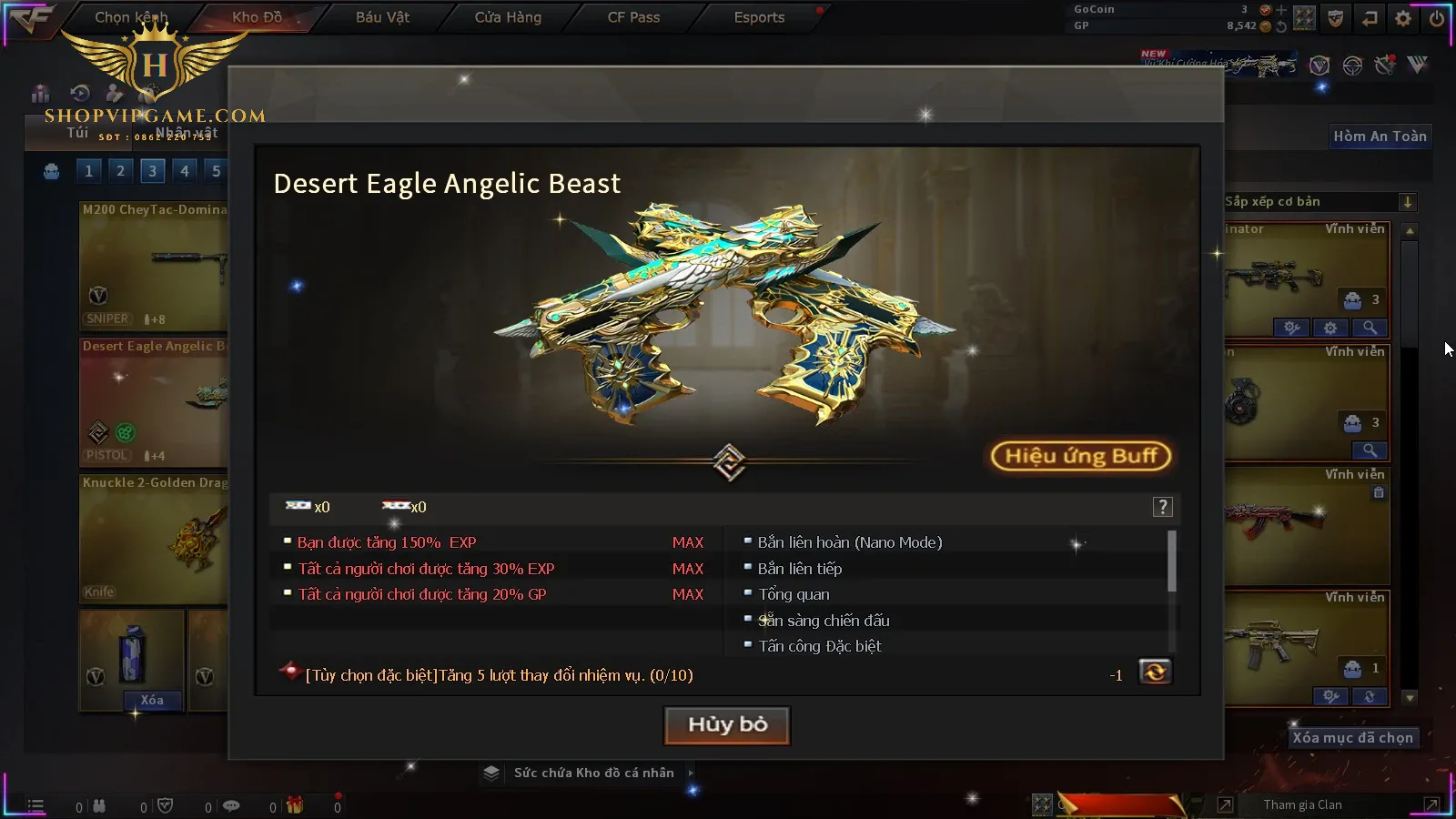Open the gift box icon in bottom bar
Image resolution: width=1456 pixels, height=819 pixels.
(294, 805)
